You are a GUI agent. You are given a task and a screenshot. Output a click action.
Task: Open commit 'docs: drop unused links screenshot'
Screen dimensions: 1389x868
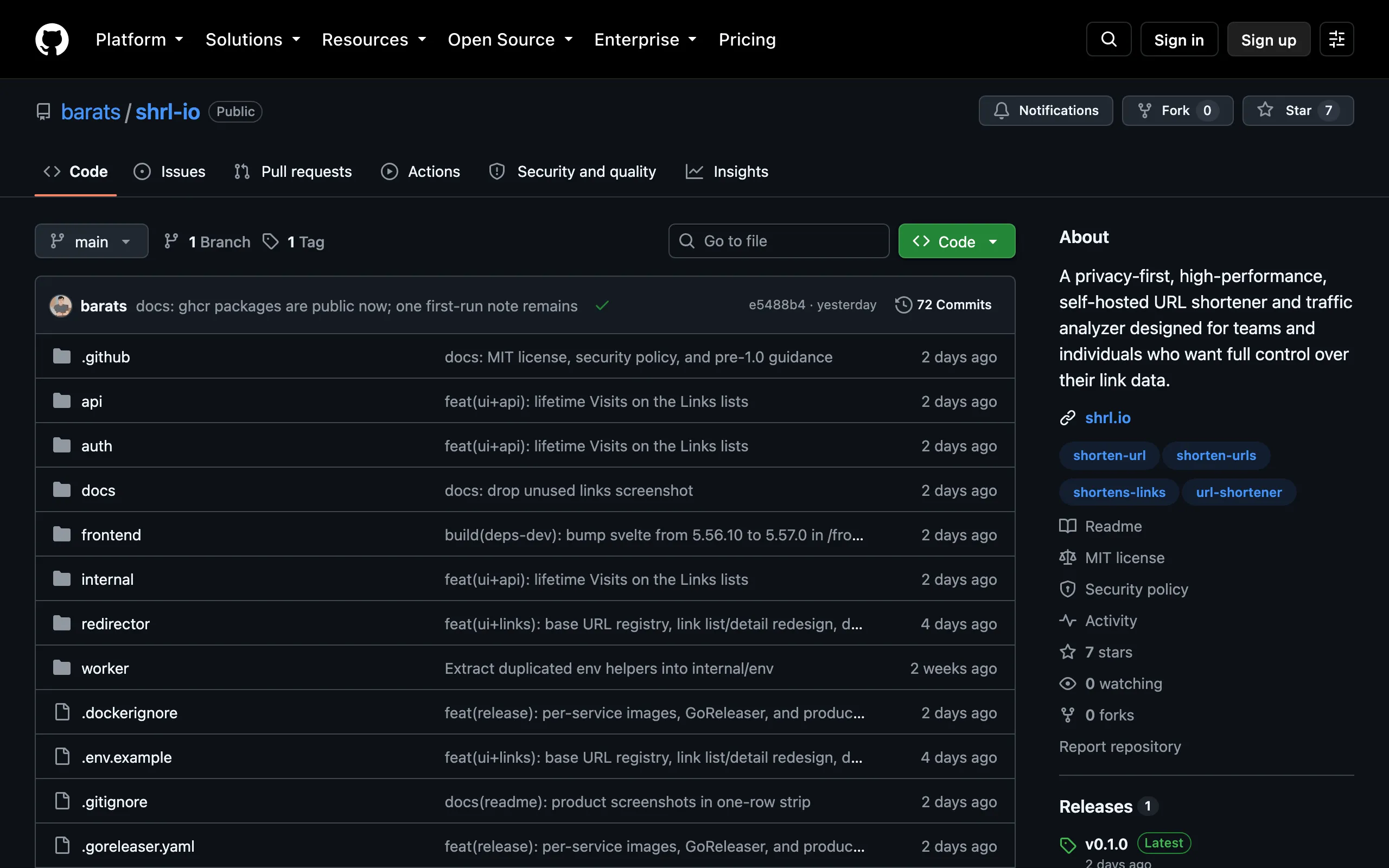(569, 490)
